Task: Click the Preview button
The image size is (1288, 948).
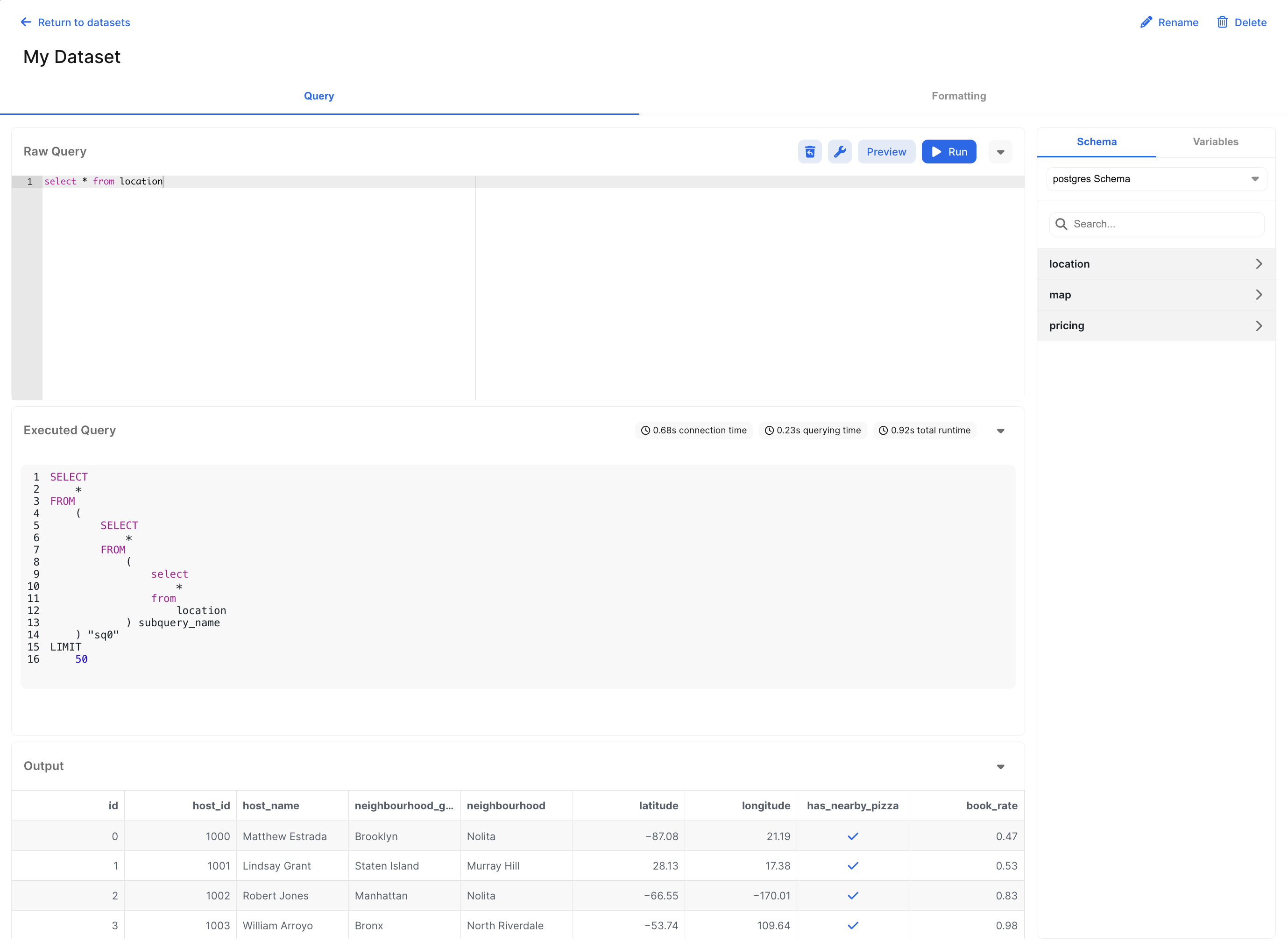Action: tap(886, 151)
